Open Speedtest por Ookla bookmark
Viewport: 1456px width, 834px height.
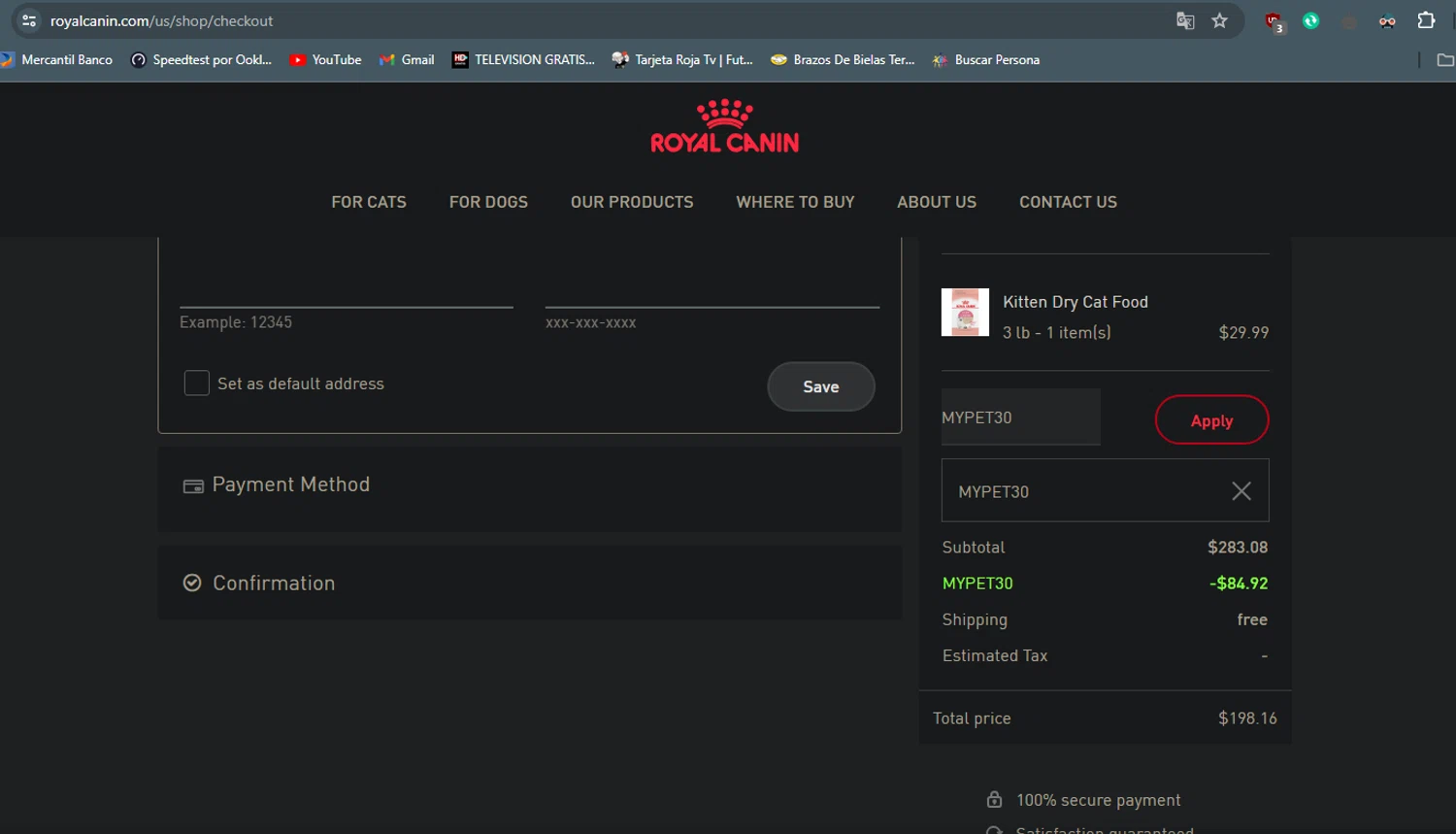coord(201,60)
